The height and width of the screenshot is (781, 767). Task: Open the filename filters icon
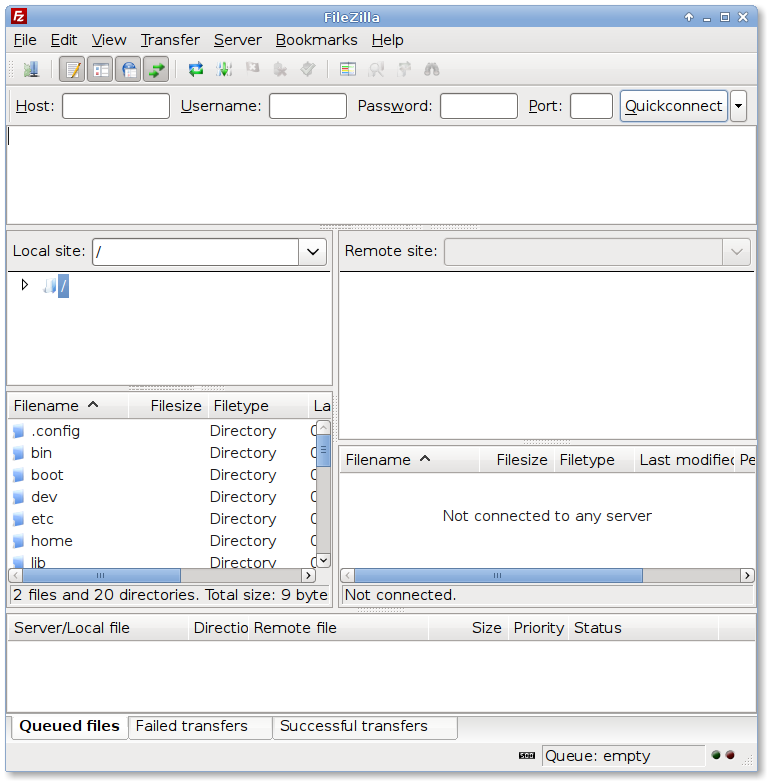pyautogui.click(x=348, y=69)
